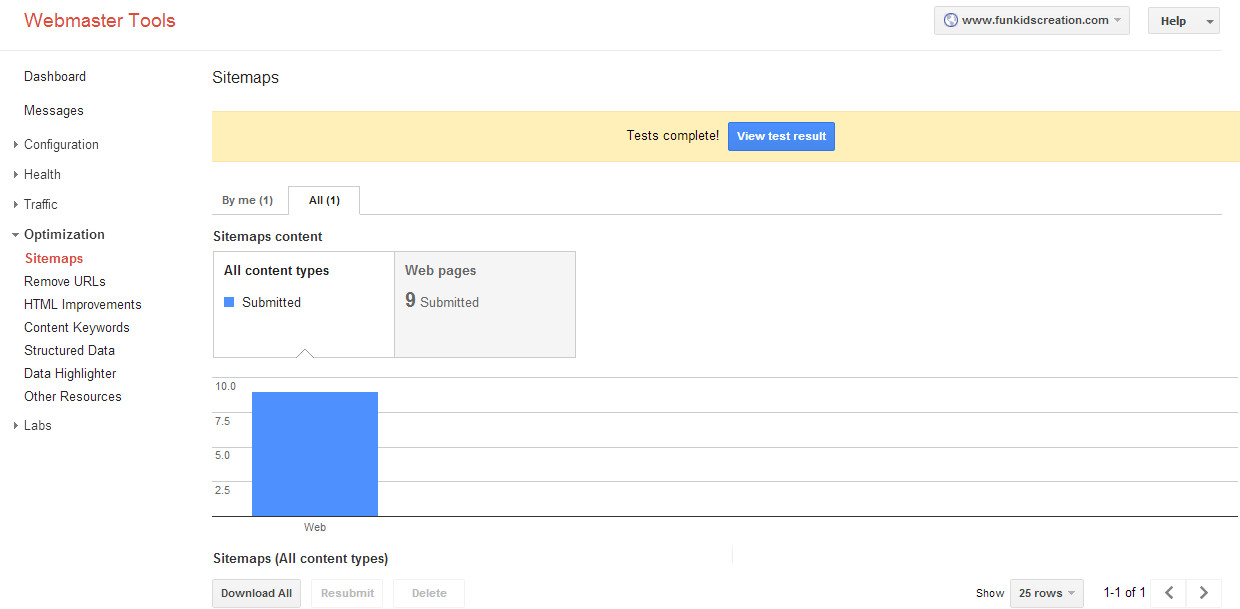Image resolution: width=1240 pixels, height=609 pixels.
Task: Open Other Resources page
Action: pos(73,396)
